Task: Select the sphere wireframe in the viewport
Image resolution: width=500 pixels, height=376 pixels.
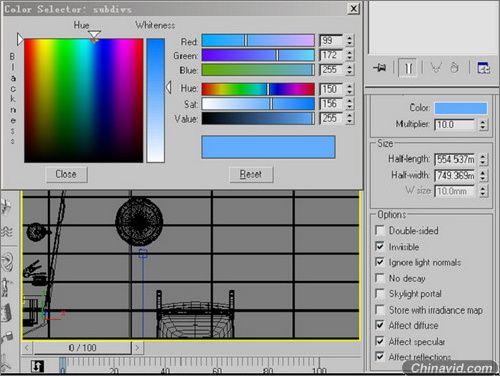Action: [x=139, y=221]
